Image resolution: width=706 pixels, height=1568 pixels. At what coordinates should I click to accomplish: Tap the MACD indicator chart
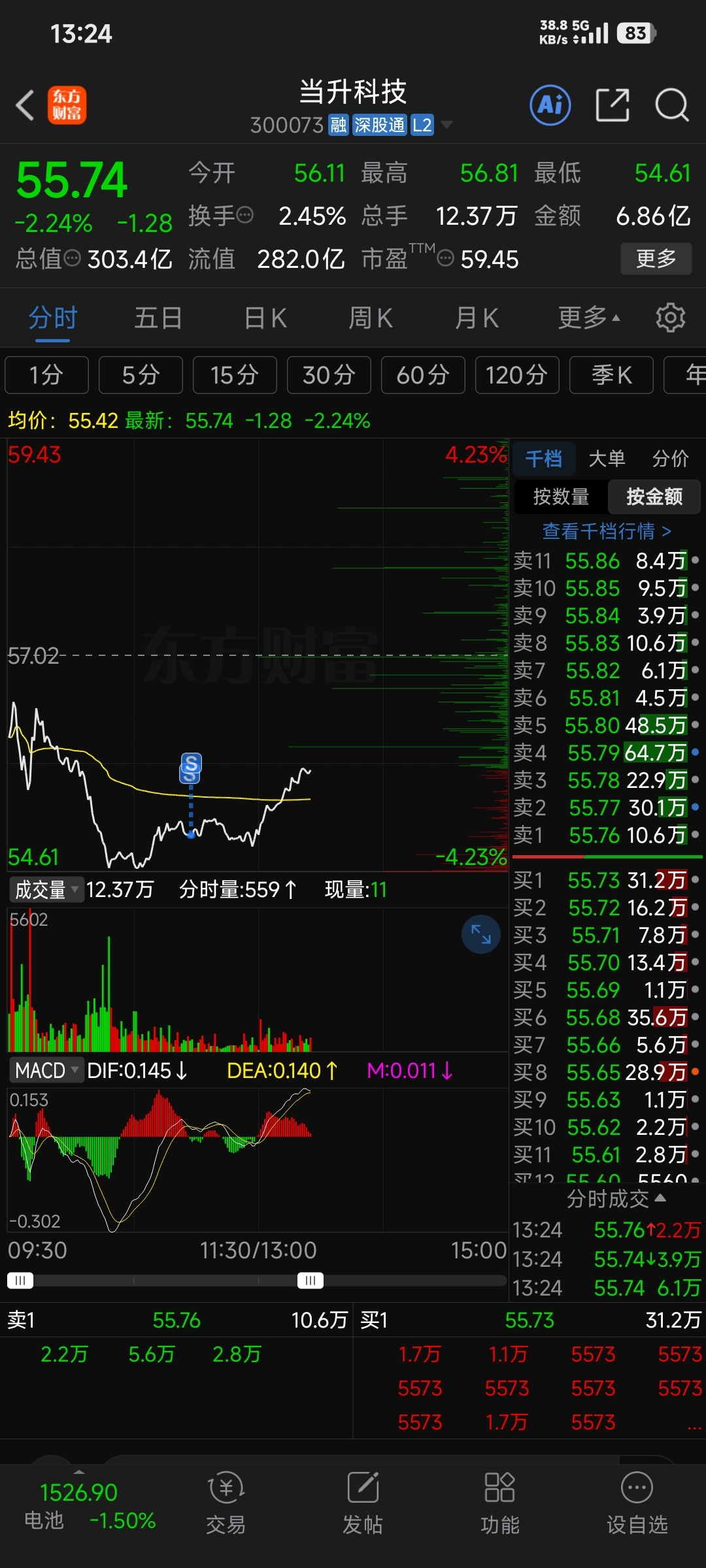(258, 1160)
